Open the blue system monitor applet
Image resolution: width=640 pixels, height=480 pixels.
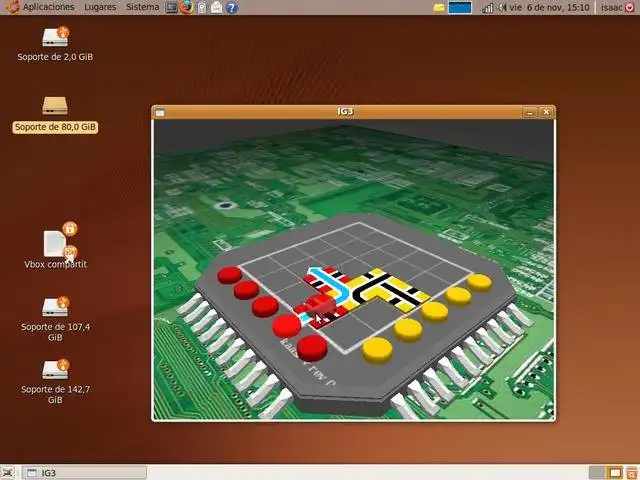click(460, 7)
